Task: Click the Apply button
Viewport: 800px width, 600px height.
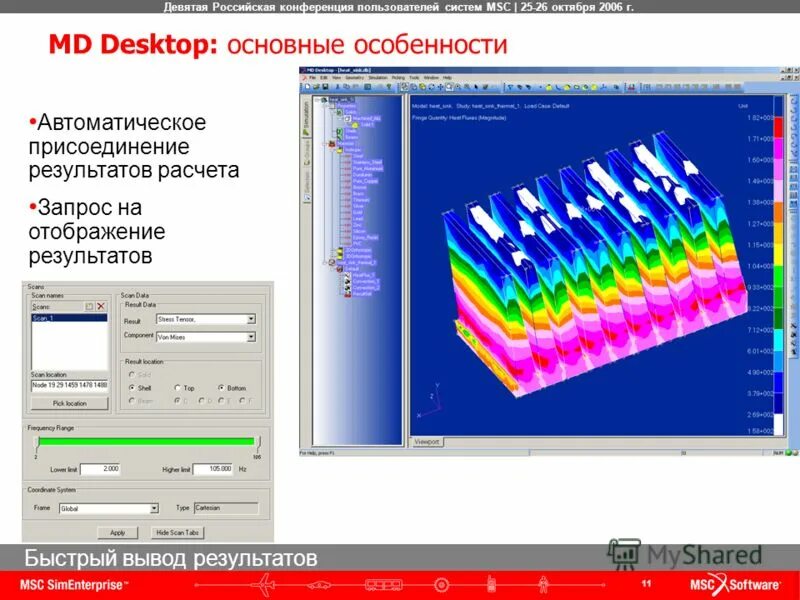Action: (117, 533)
